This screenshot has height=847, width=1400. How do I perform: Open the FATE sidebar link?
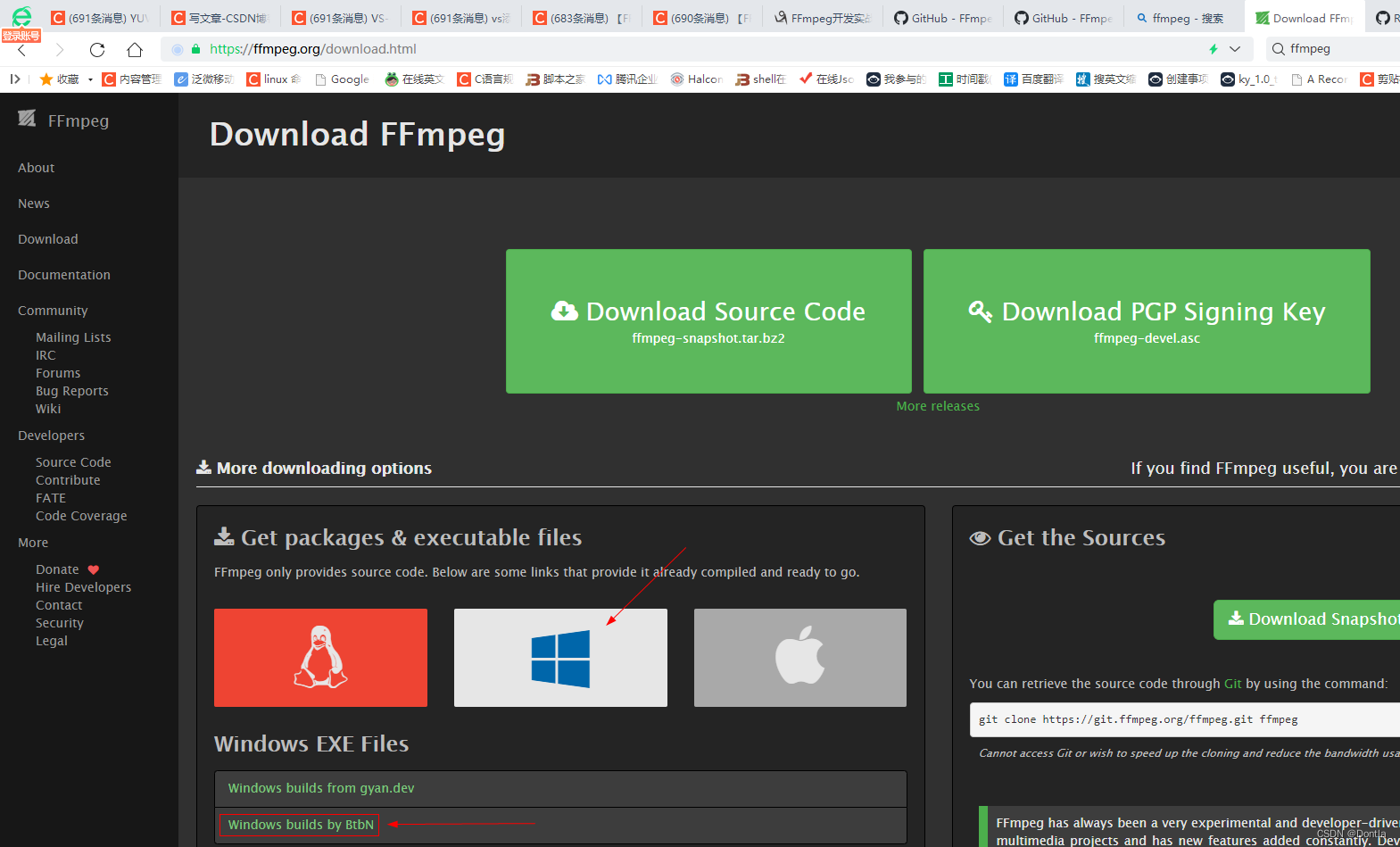point(51,498)
